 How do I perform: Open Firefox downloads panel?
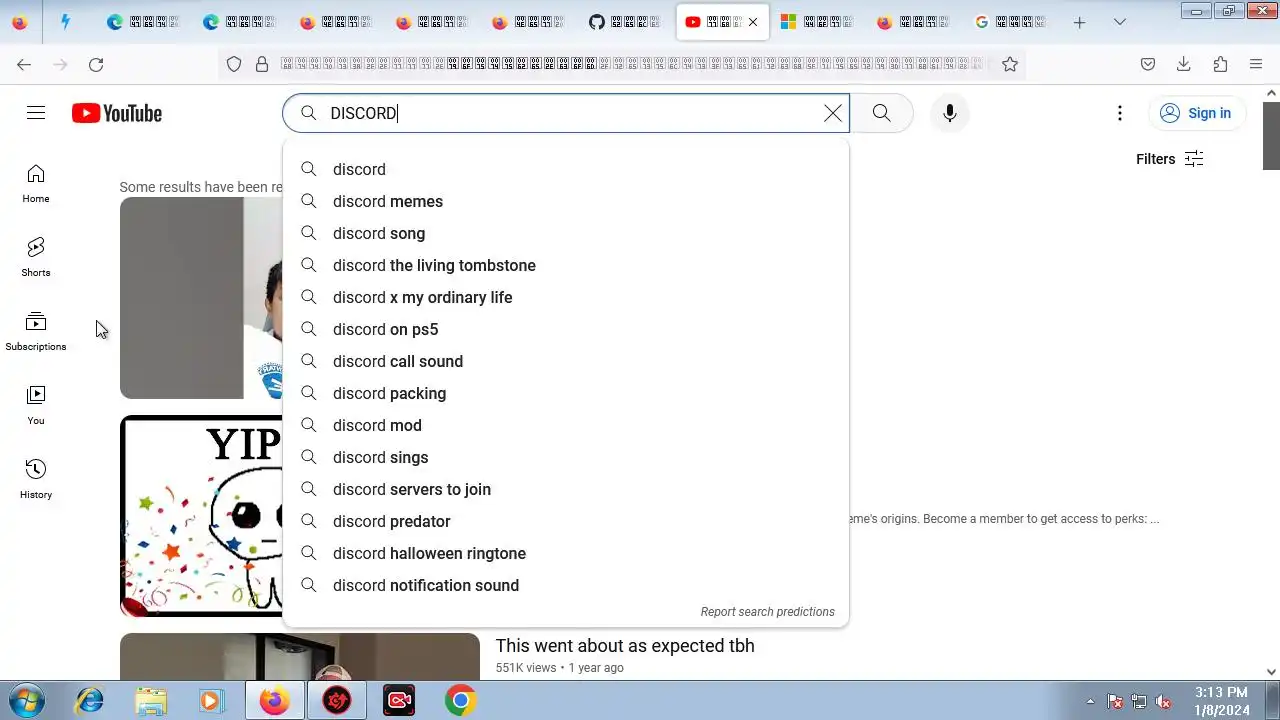point(1184,64)
